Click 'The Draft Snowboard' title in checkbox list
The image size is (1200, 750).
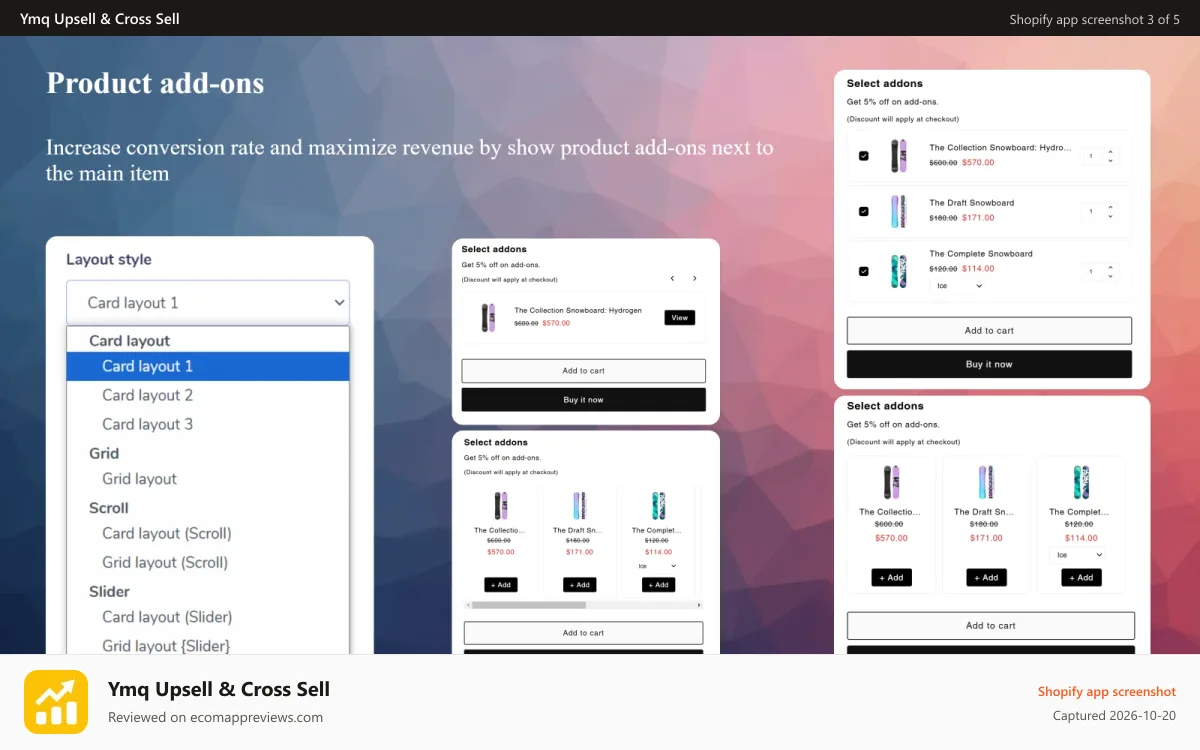click(x=972, y=203)
